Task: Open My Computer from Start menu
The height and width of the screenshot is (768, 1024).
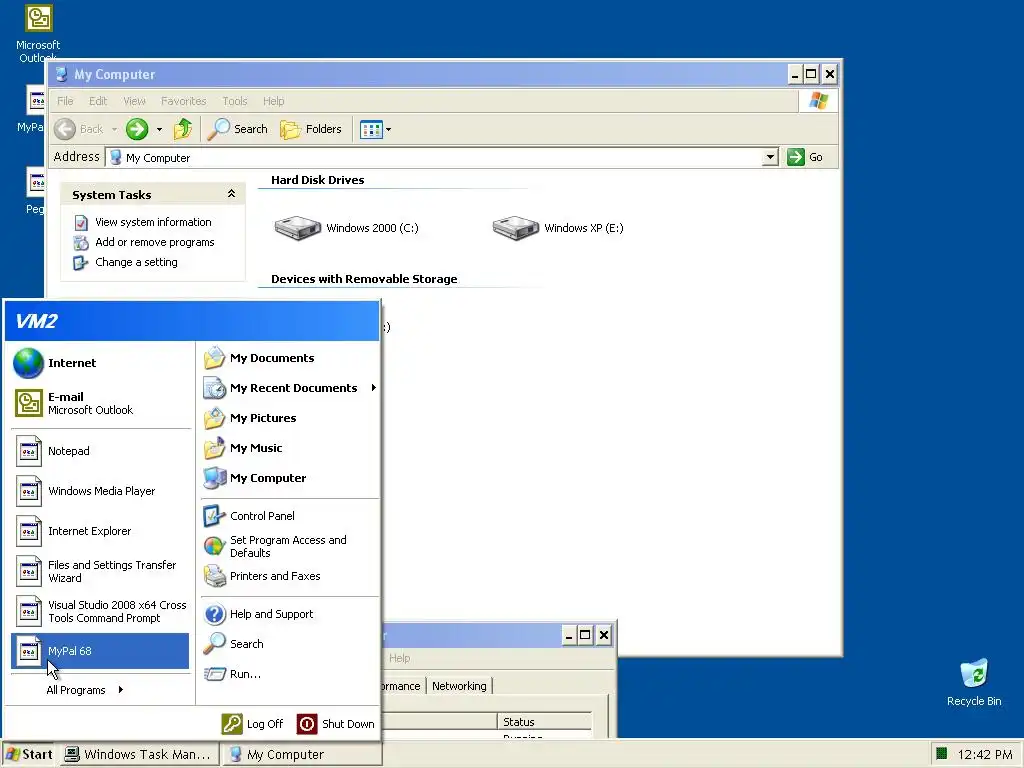Action: 290,478
